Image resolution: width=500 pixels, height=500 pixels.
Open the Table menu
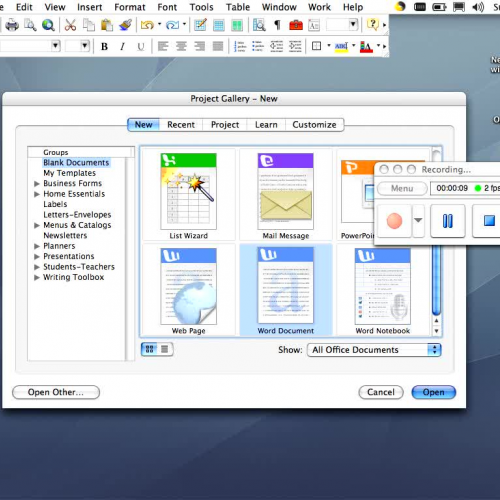pos(238,7)
